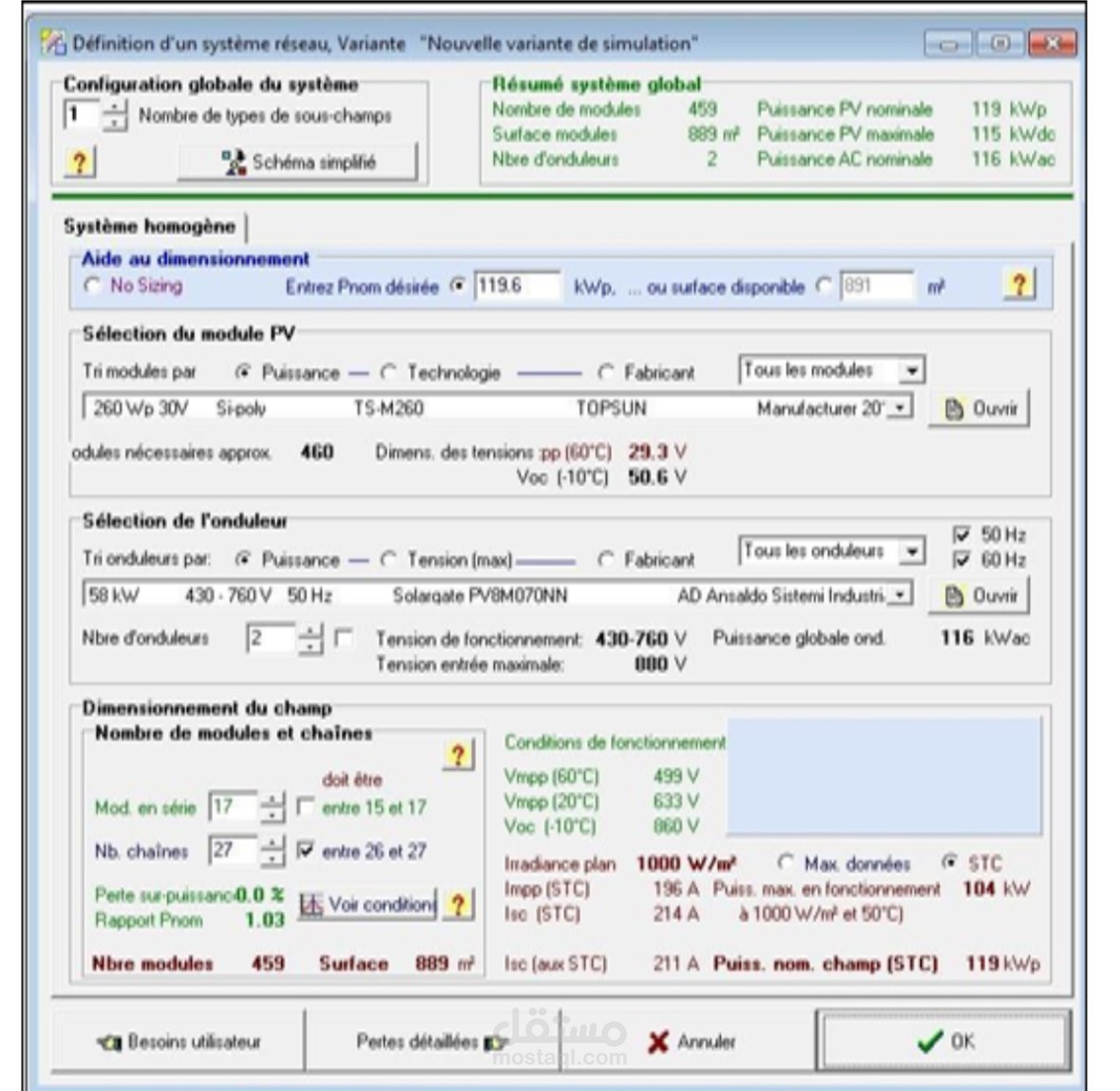Switch to the Système homogène tab
Screen dimensions: 1120x1091
(x=149, y=226)
